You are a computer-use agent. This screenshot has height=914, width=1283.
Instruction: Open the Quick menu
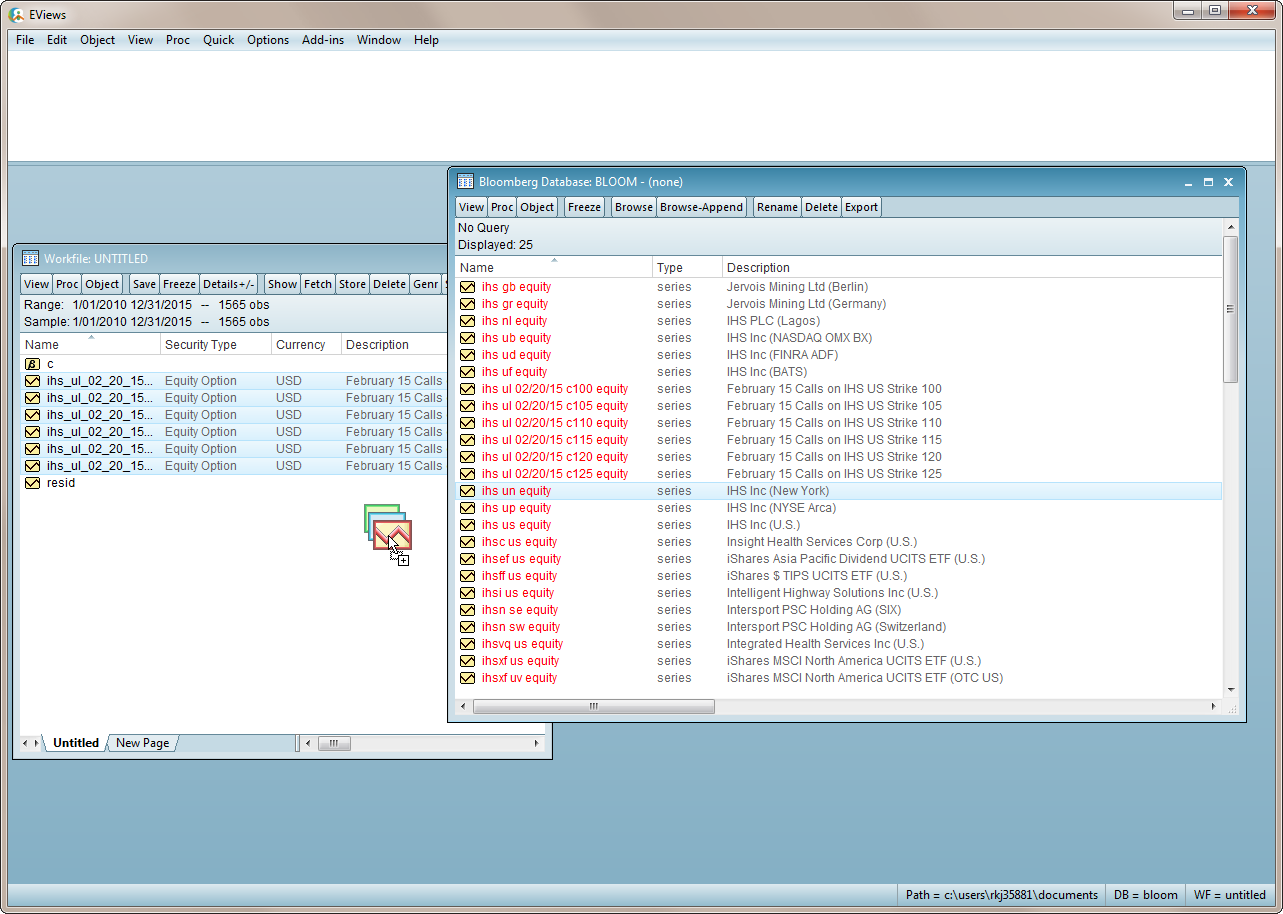pos(218,40)
